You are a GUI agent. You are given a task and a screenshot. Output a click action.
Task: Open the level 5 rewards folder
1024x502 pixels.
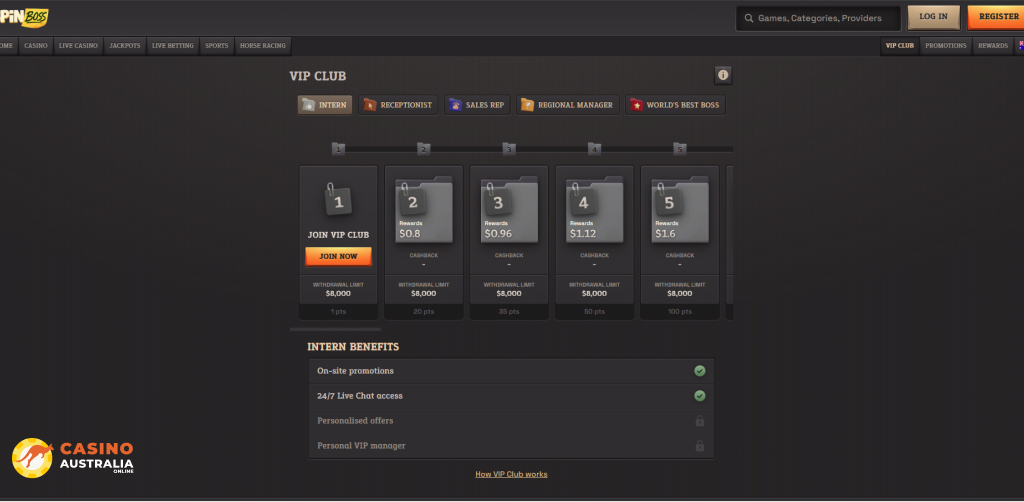click(x=680, y=210)
